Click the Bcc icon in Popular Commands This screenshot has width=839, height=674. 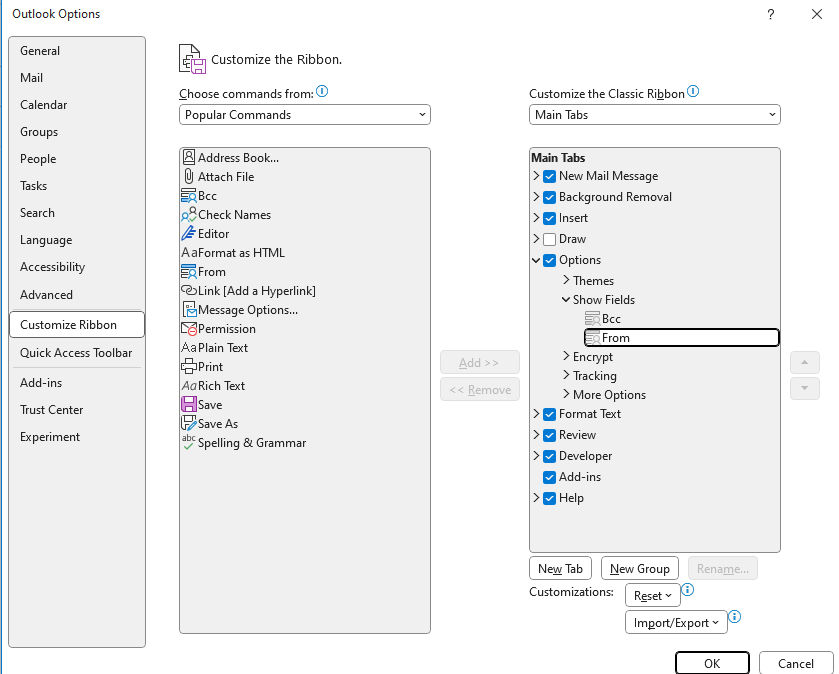click(x=188, y=196)
